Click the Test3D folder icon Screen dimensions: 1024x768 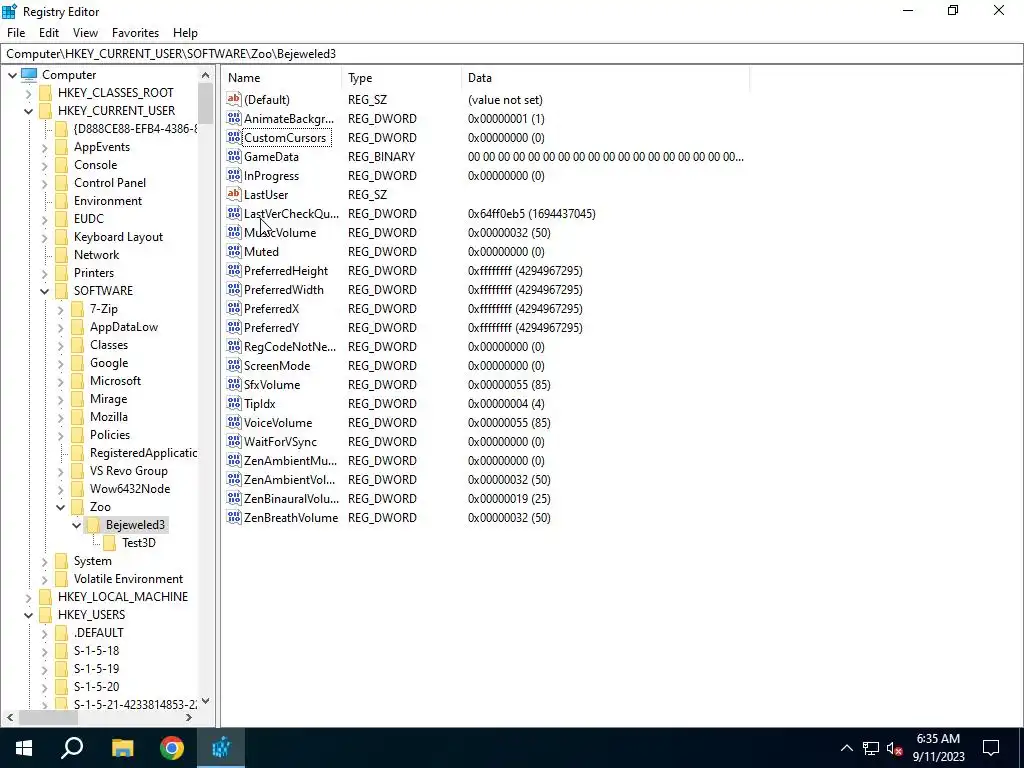110,543
